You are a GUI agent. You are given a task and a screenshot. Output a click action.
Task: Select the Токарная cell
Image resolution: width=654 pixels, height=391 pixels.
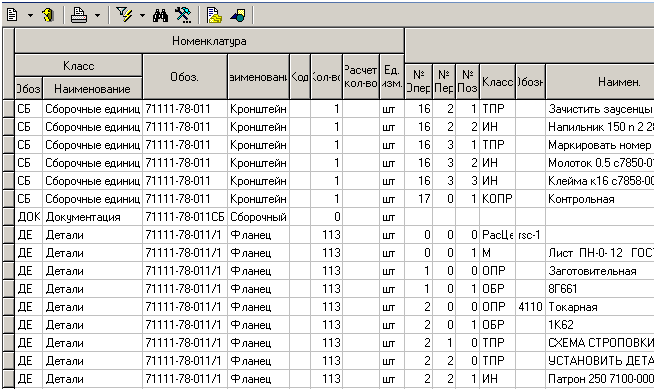click(x=600, y=307)
